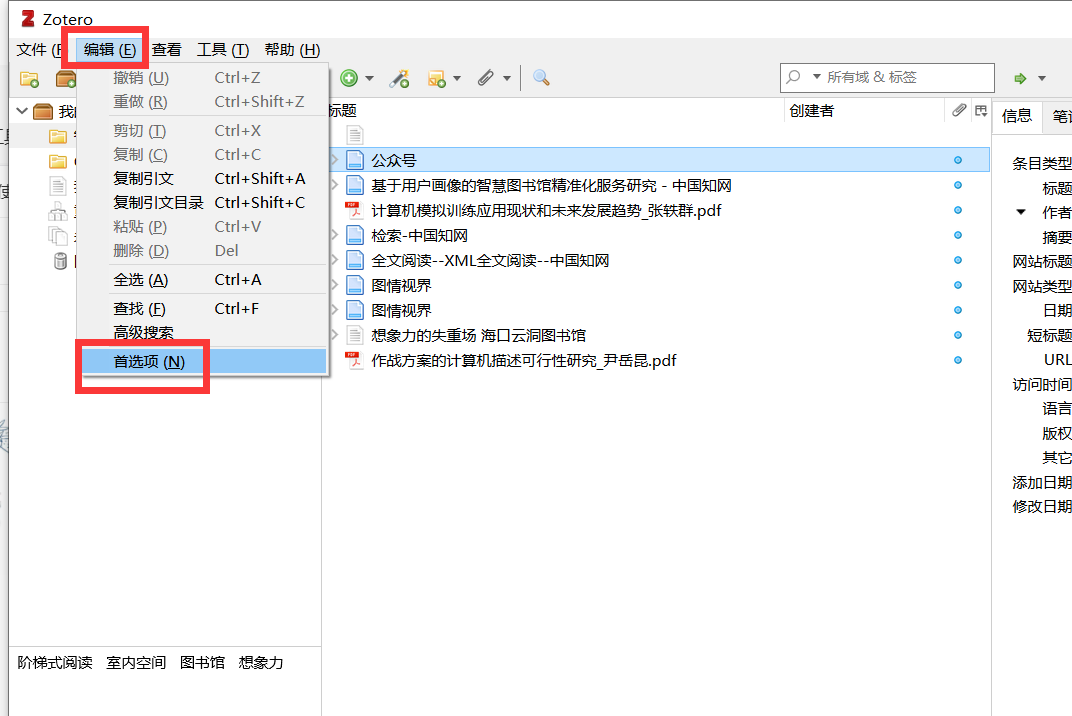Click the Zotero app logo icon
This screenshot has width=1072, height=716.
[27, 18]
